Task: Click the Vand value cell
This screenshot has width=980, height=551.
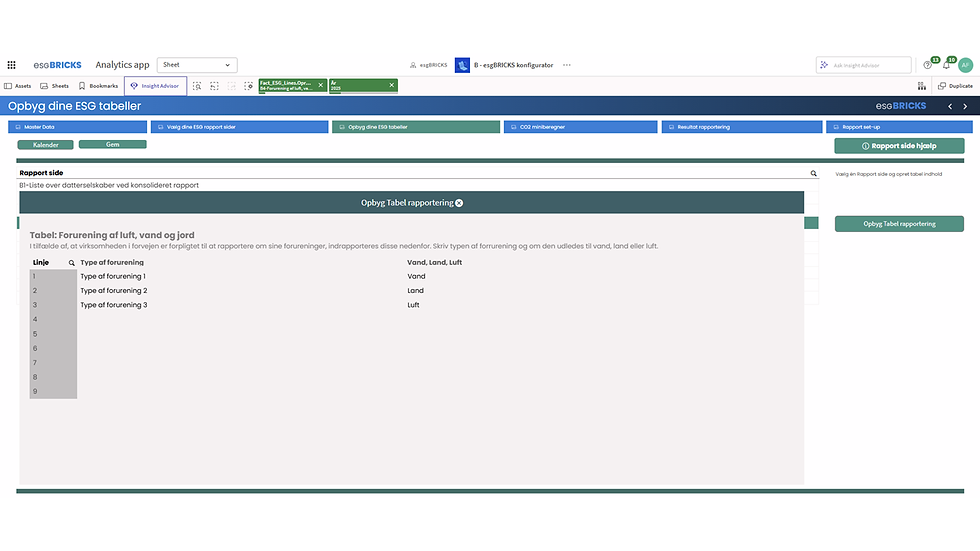Action: click(x=416, y=276)
